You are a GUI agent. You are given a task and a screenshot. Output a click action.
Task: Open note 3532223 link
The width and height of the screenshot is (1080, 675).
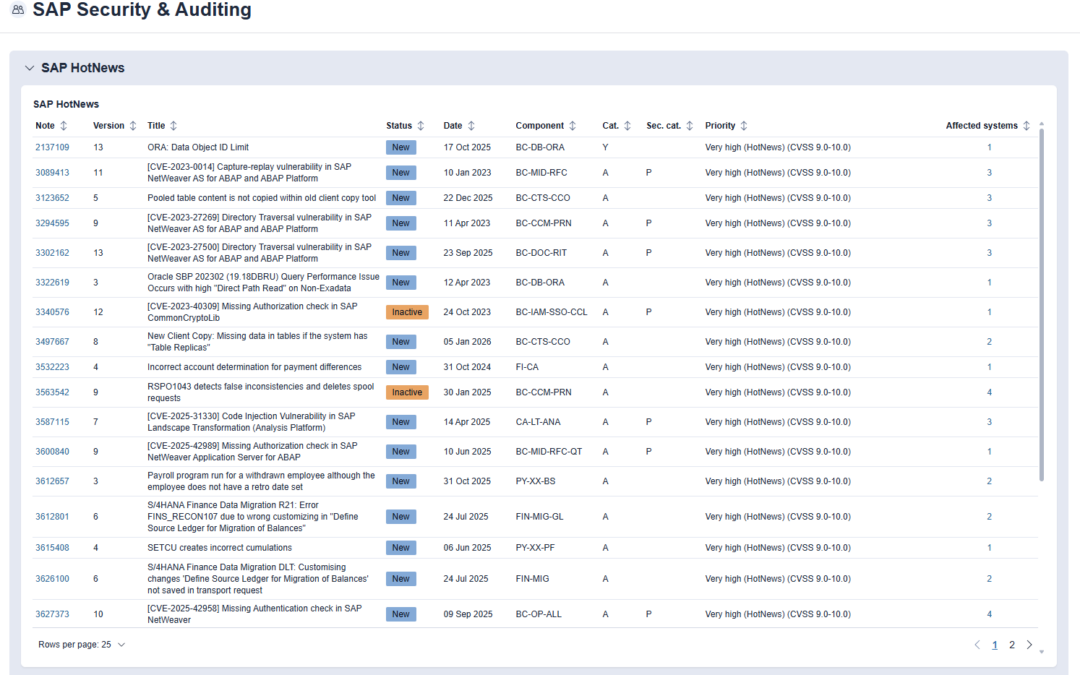point(52,367)
